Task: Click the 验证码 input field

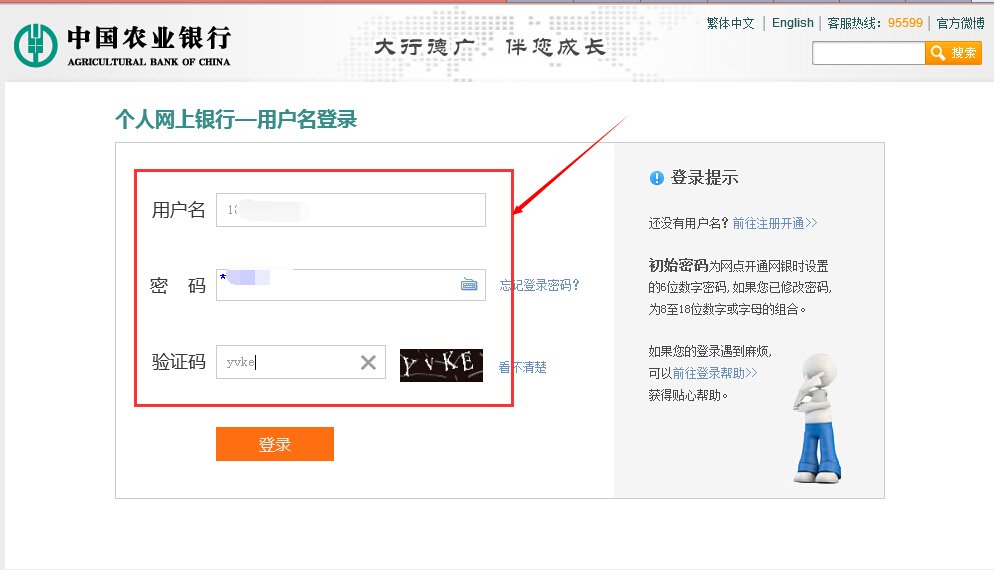Action: pos(300,362)
